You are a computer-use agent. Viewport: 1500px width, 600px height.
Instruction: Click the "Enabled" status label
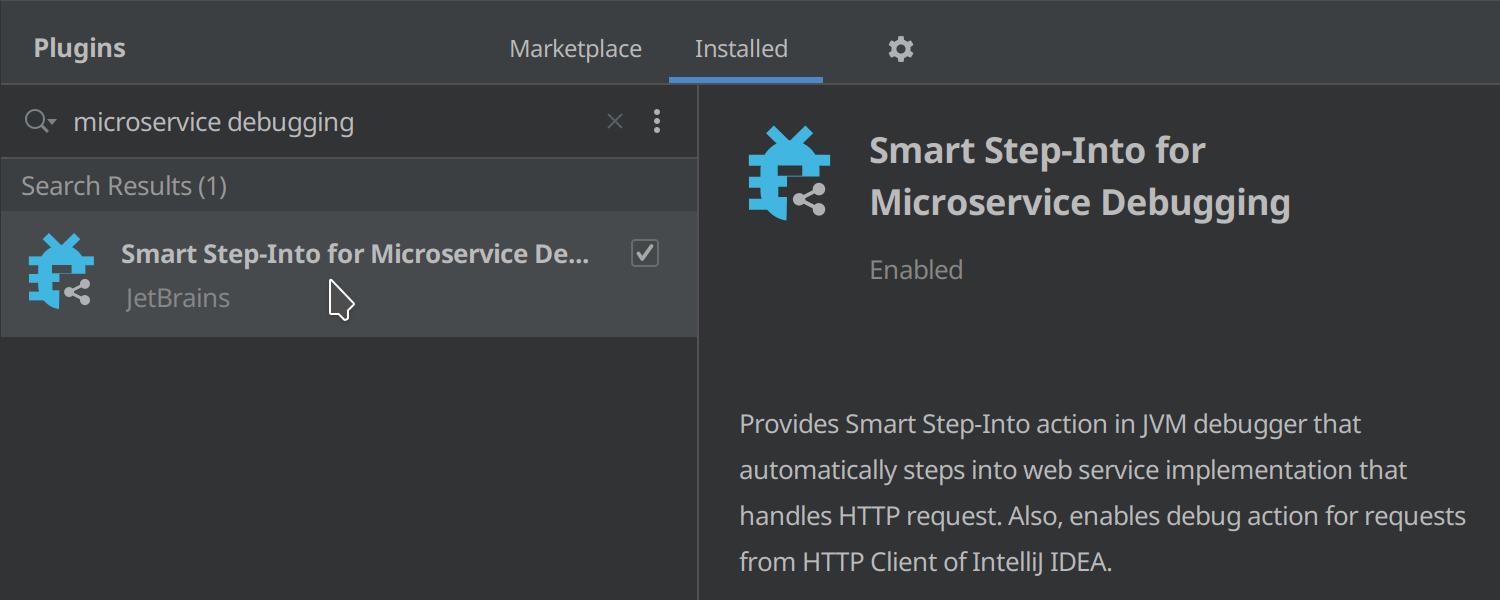tap(916, 270)
